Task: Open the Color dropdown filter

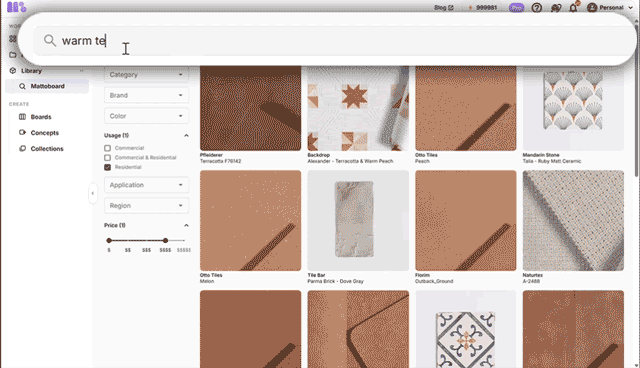Action: [147, 116]
